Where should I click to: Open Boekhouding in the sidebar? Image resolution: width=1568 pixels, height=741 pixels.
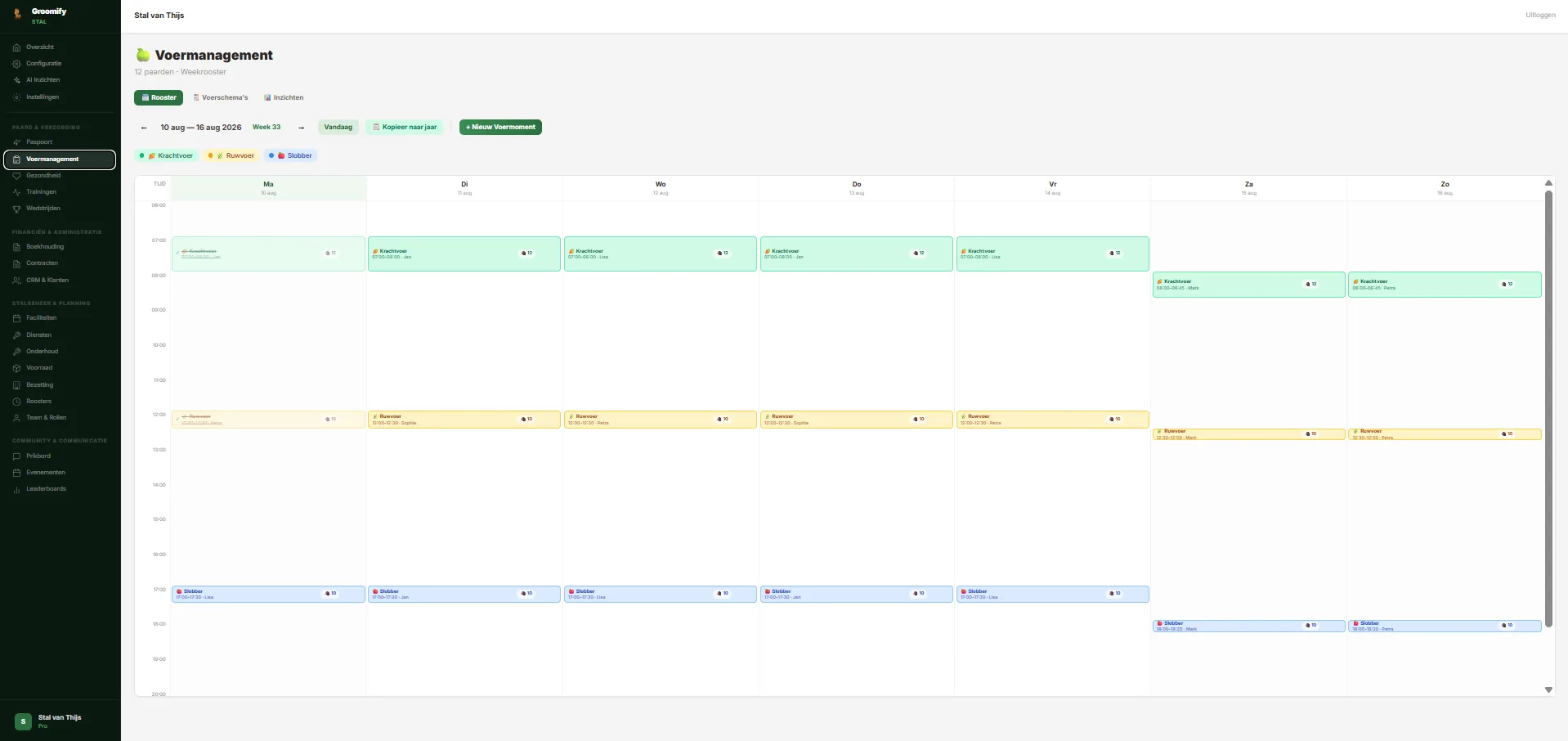[x=60, y=246]
